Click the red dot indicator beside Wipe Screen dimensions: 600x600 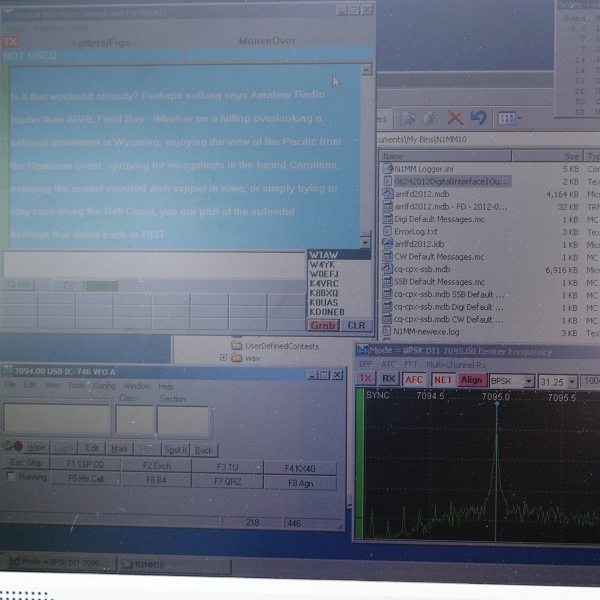18,446
